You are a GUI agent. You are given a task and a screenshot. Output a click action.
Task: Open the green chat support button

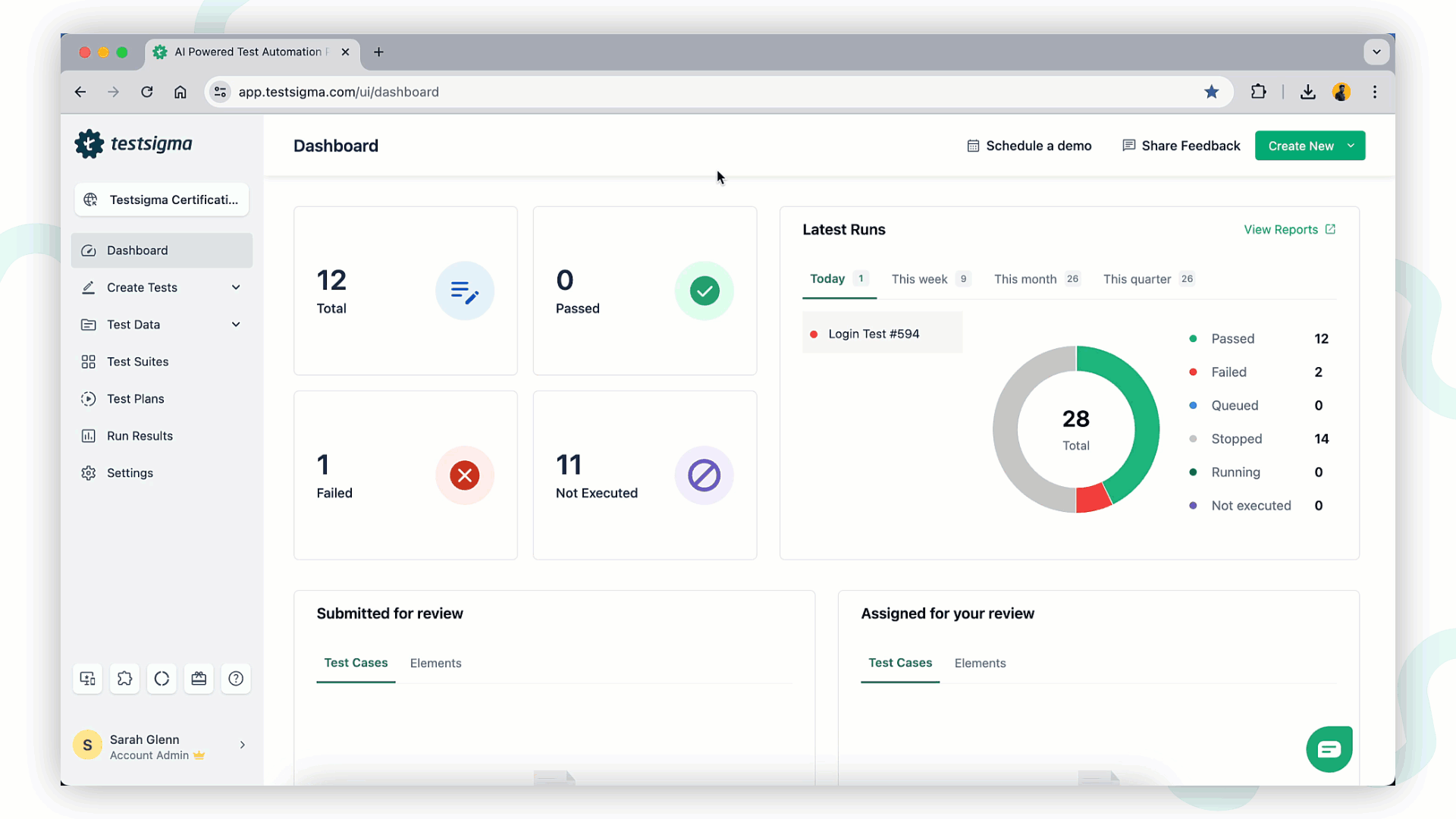1329,749
